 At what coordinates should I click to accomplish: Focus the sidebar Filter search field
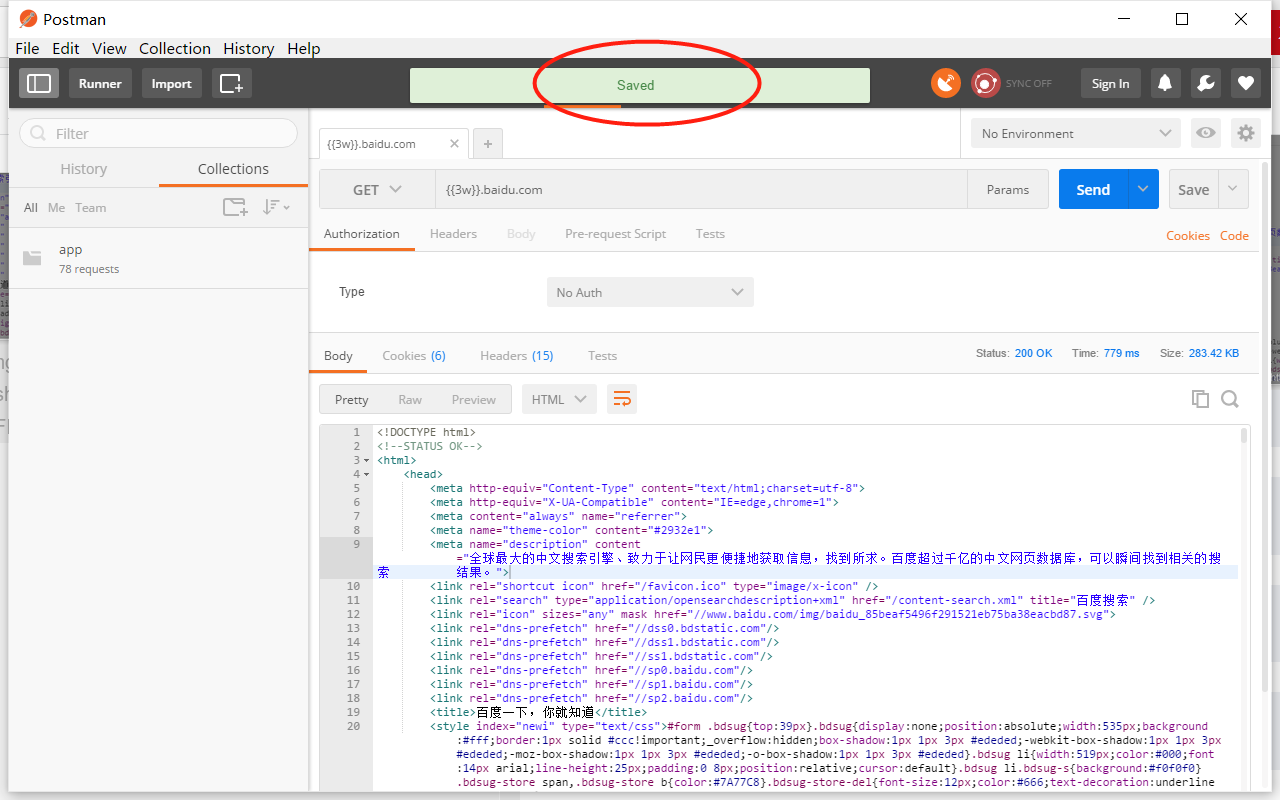pos(159,133)
